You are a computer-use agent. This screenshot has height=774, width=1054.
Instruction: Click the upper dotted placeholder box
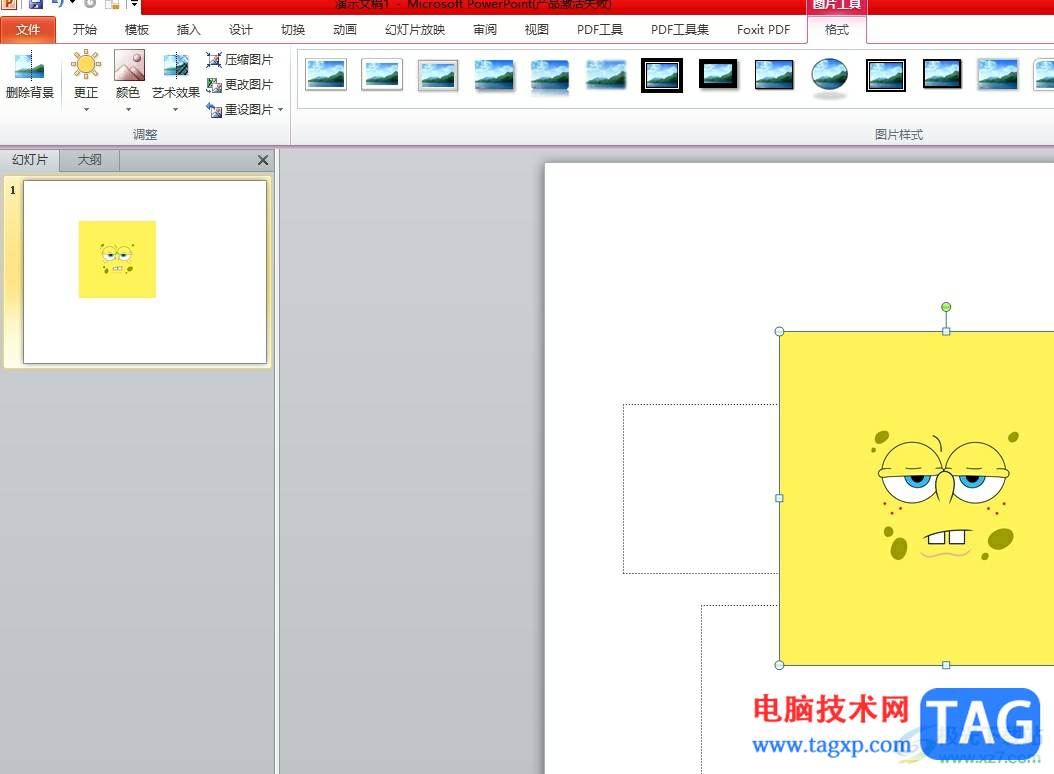(700, 489)
